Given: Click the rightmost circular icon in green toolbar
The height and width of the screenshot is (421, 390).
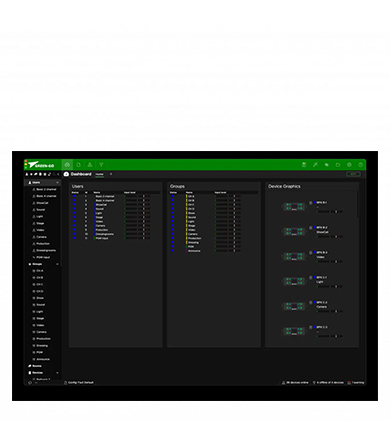Looking at the screenshot, I should click(360, 165).
